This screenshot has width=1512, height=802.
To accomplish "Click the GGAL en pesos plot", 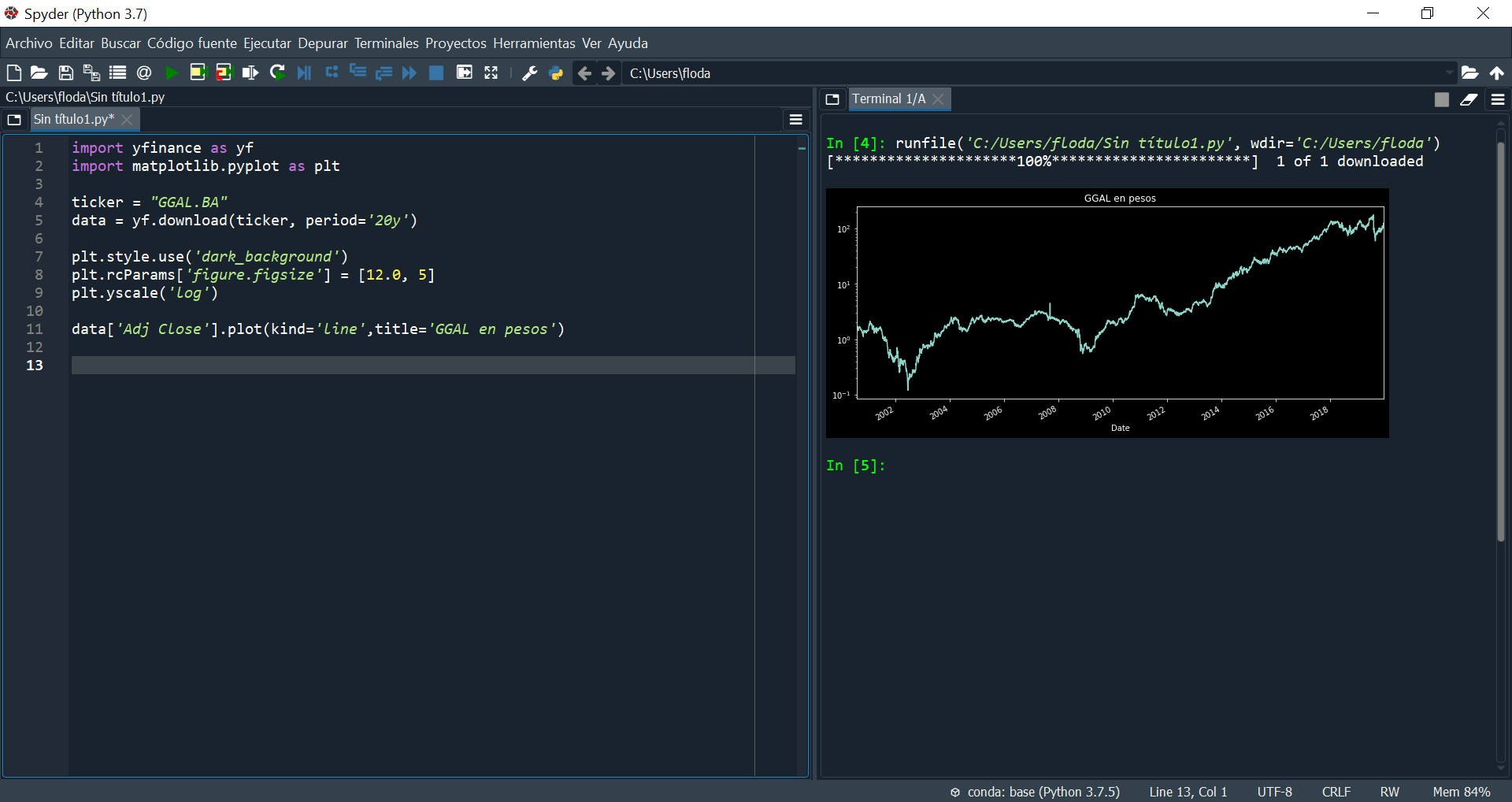I will (x=1107, y=313).
